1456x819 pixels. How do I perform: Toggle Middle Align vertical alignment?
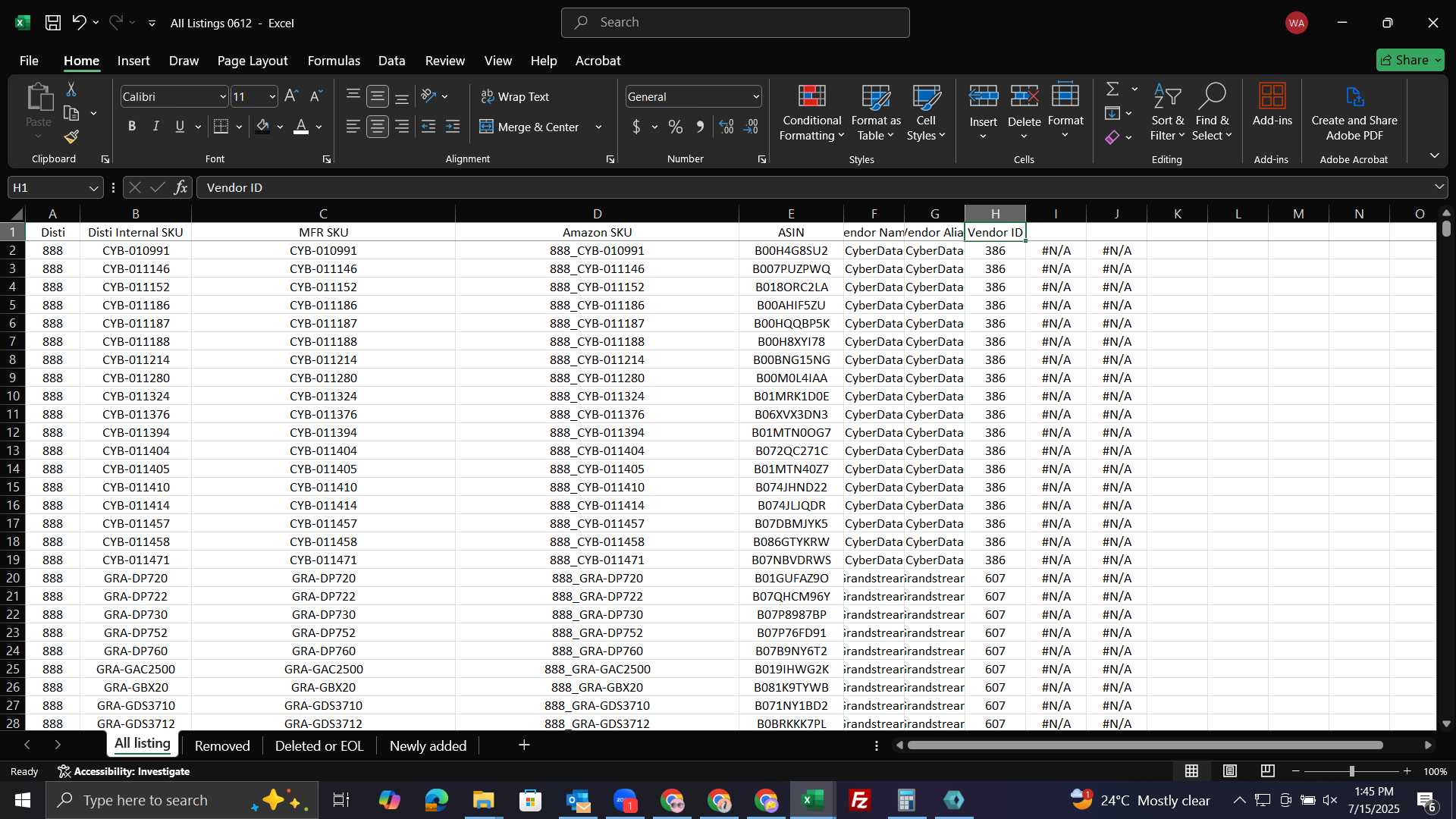pyautogui.click(x=377, y=96)
